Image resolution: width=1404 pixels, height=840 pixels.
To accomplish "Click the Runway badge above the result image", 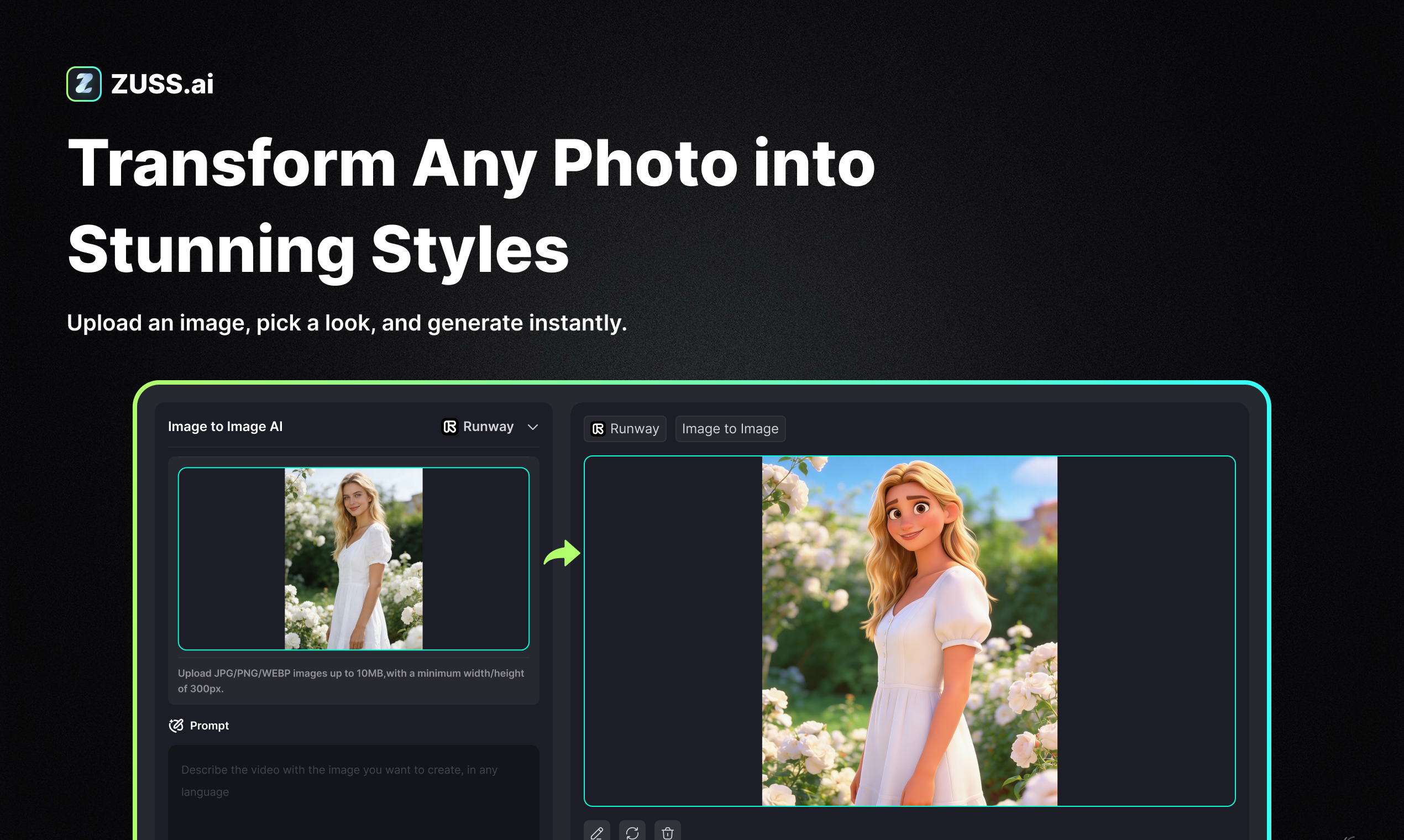I will [x=625, y=428].
